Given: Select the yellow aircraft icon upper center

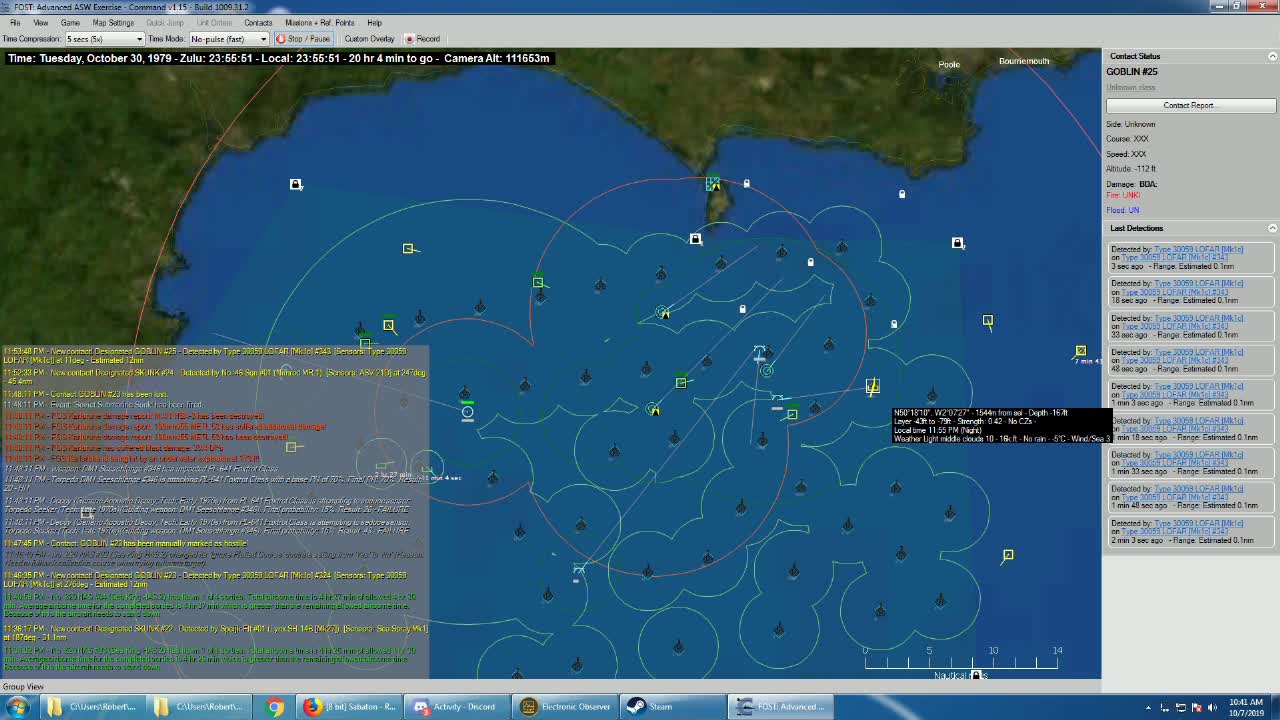Looking at the screenshot, I should pos(663,313).
